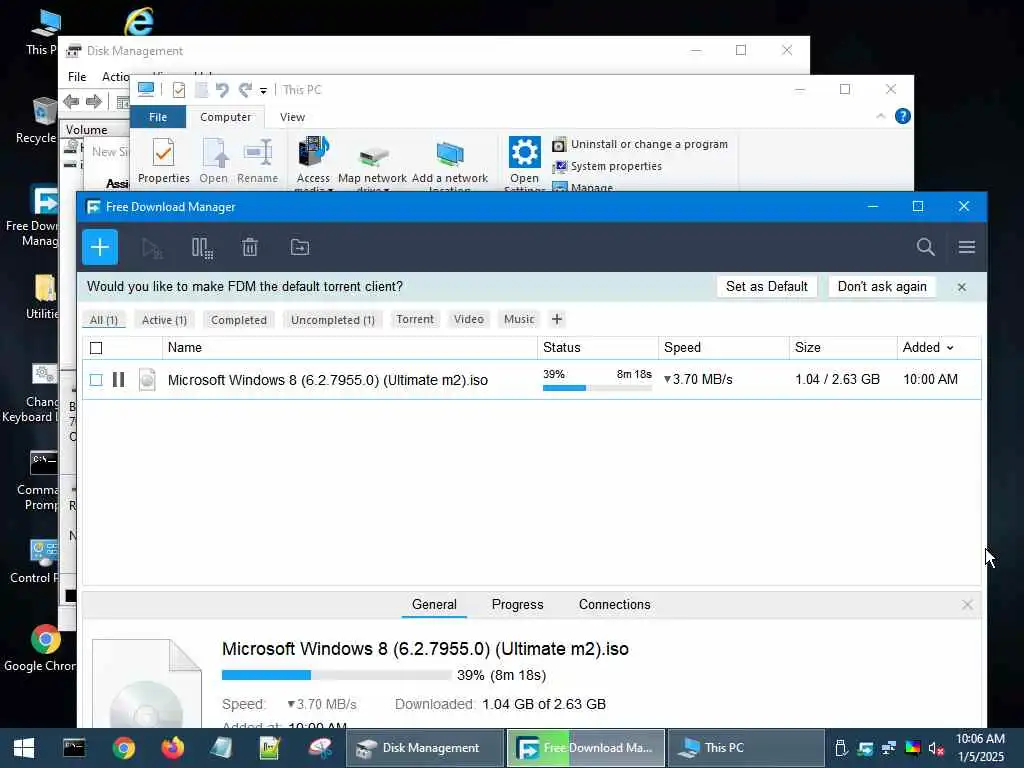This screenshot has height=768, width=1024.
Task: Click the muted volume tray icon
Action: (936, 748)
